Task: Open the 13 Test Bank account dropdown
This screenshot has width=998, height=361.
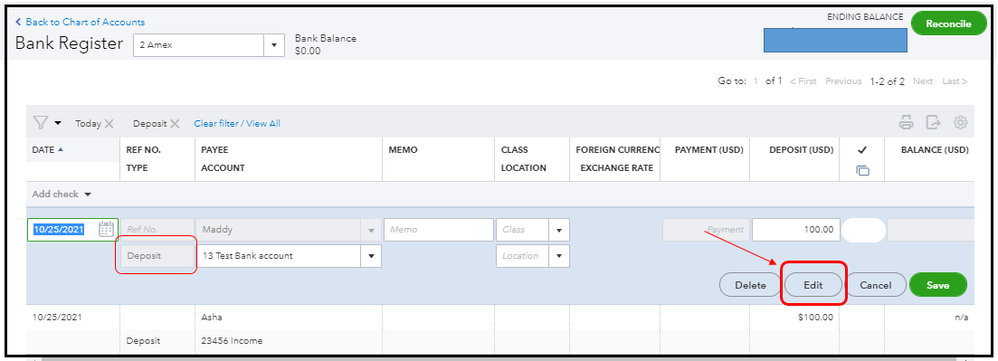Action: (x=371, y=256)
